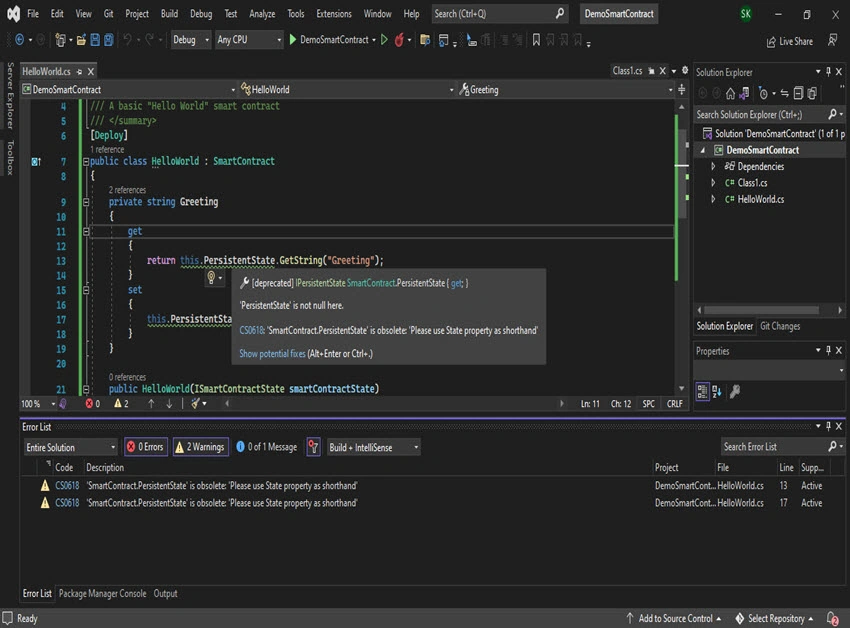Click Start Without Debugging outline play icon
Image resolution: width=850 pixels, height=628 pixels.
(384, 40)
